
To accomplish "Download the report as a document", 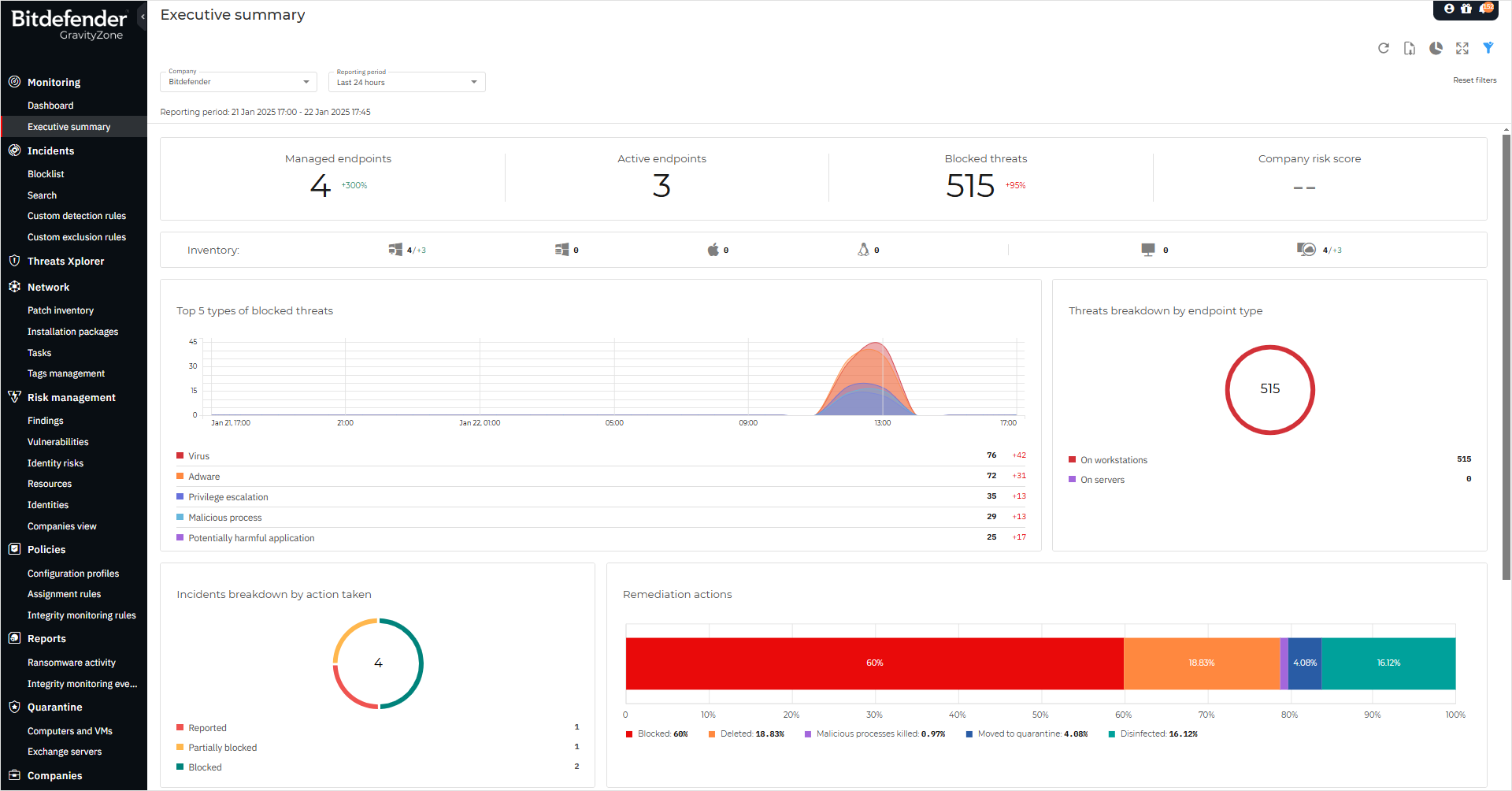I will 1410,48.
